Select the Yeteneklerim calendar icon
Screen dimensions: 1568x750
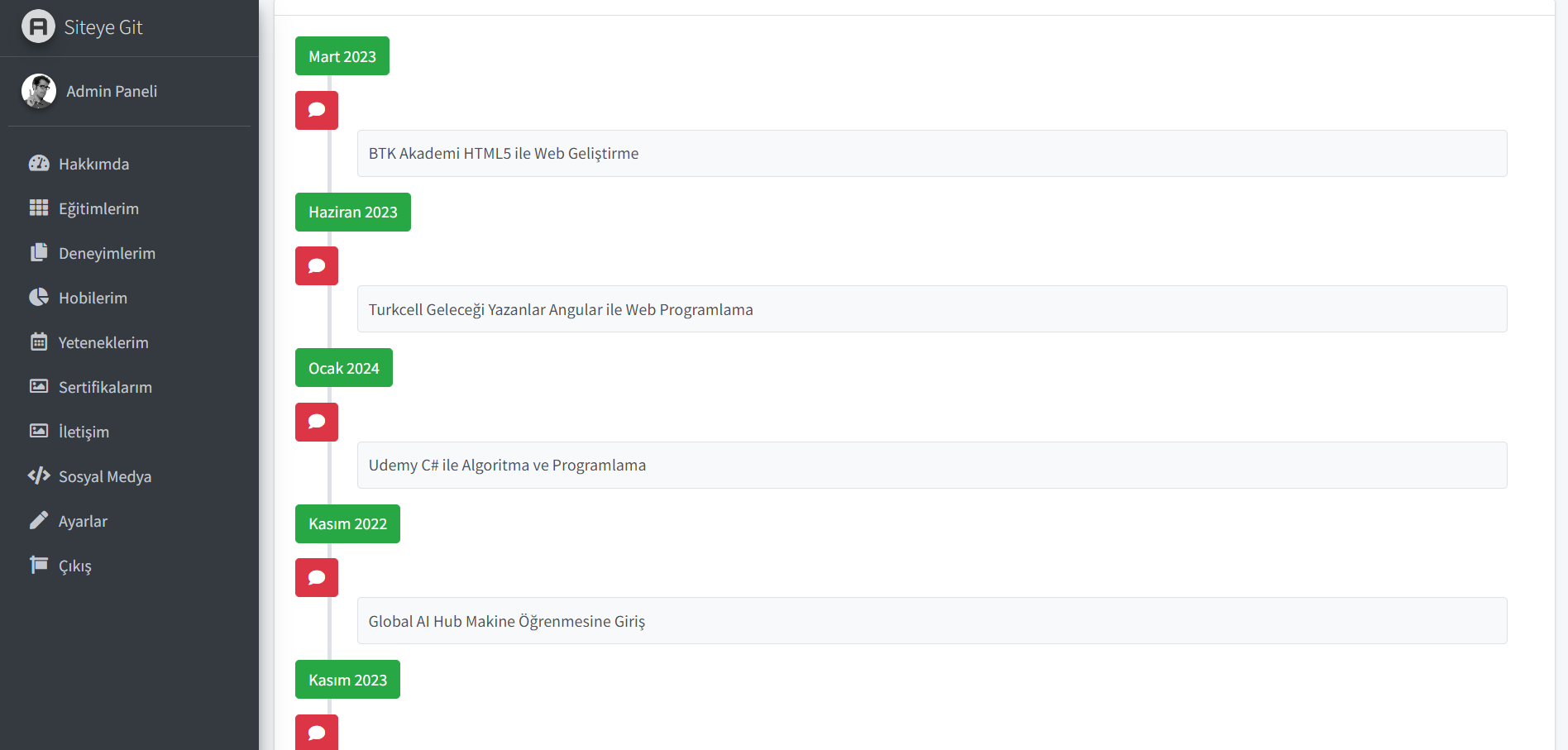coord(39,342)
